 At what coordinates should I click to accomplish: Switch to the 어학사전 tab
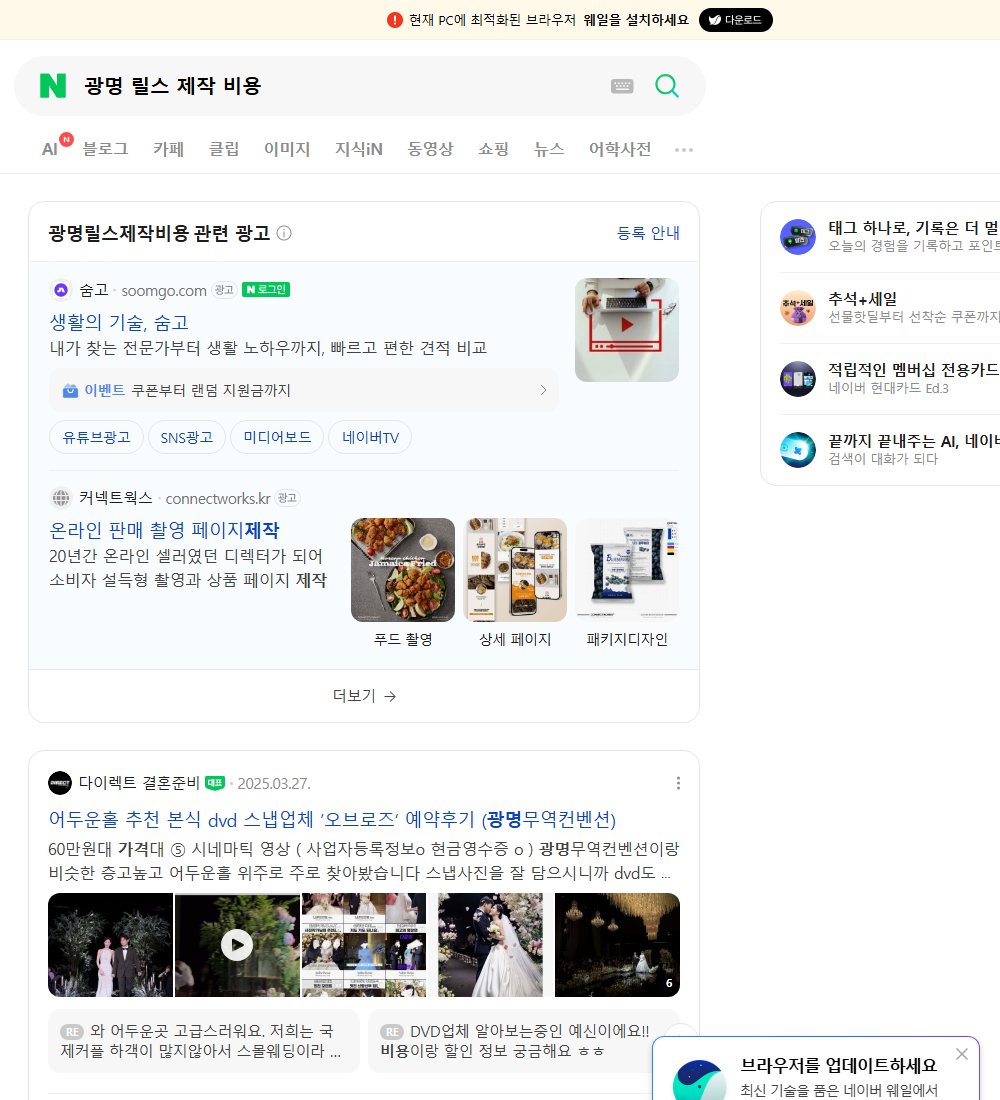pos(620,149)
